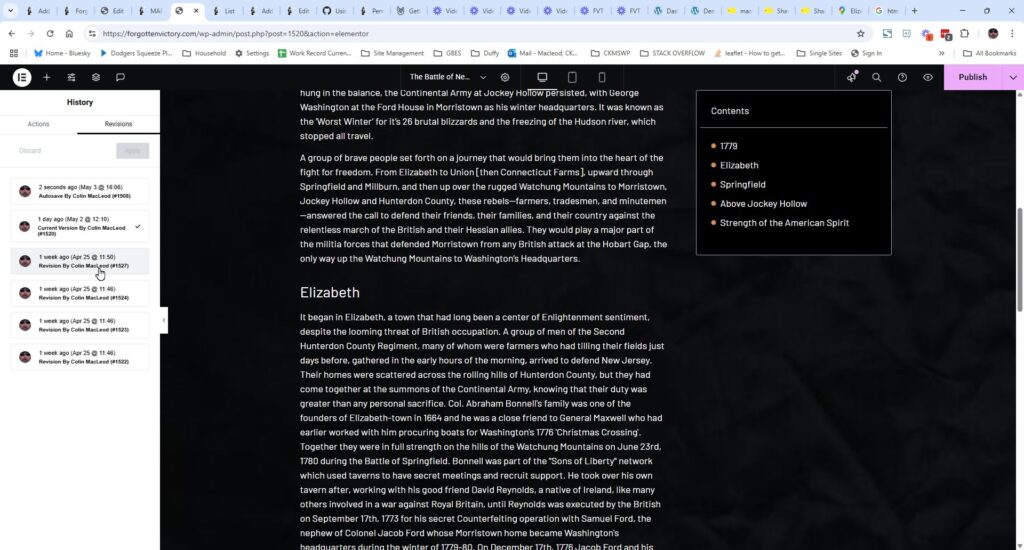Image resolution: width=1024 pixels, height=550 pixels.
Task: Open The Battle of Ne... document dropdown
Action: pyautogui.click(x=447, y=77)
